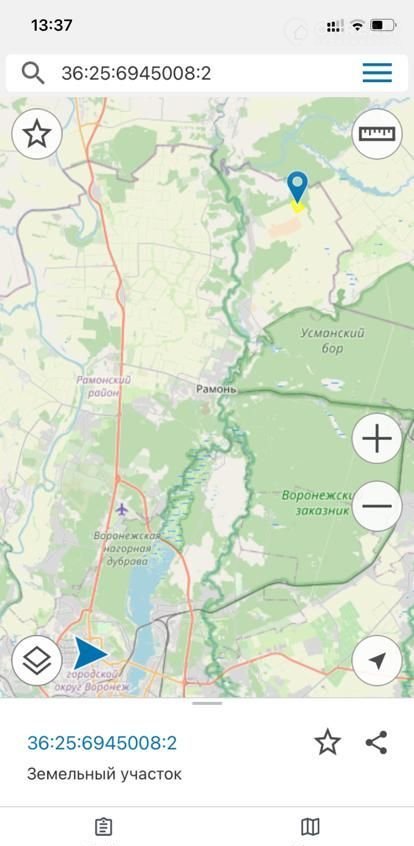Open the 36:25:6945008:2 parcel link
Screen dimensions: 414x846
pyautogui.click(x=102, y=743)
